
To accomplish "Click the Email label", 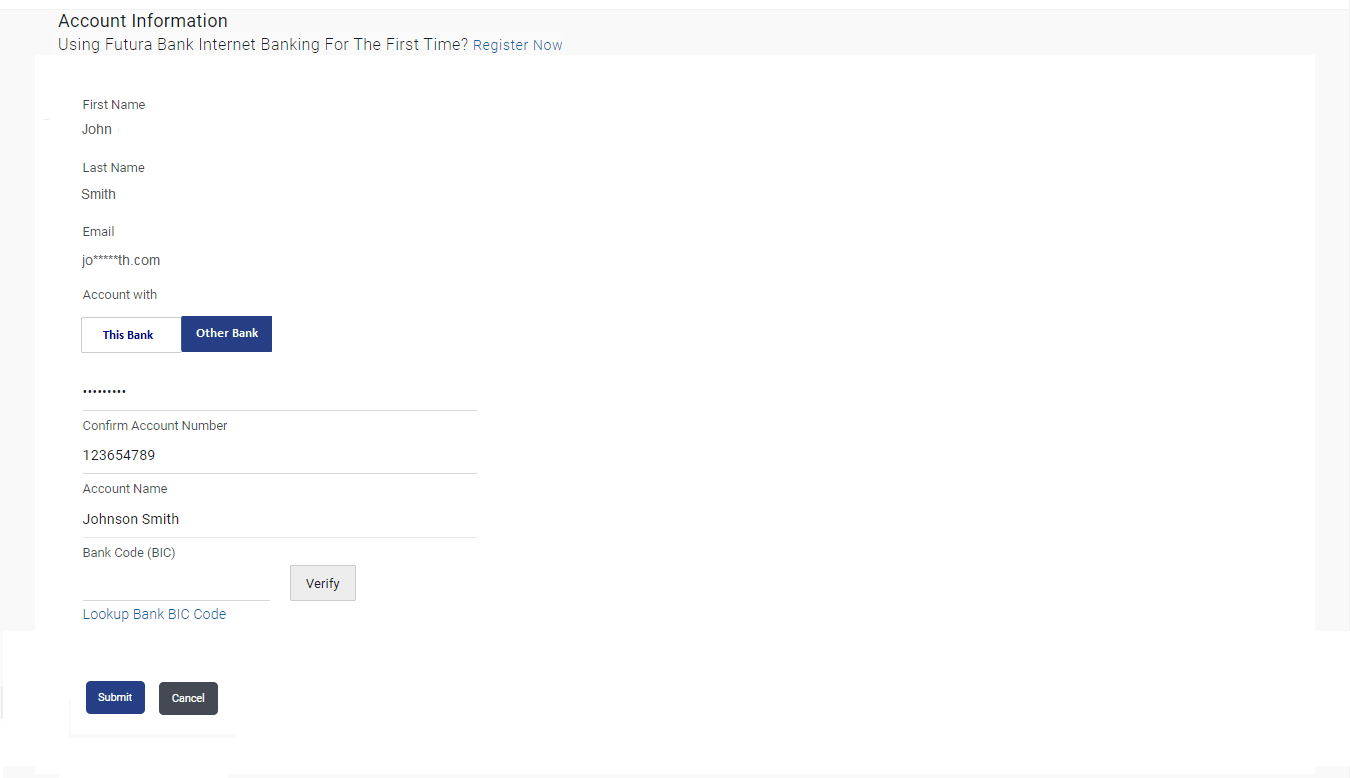I will point(99,232).
